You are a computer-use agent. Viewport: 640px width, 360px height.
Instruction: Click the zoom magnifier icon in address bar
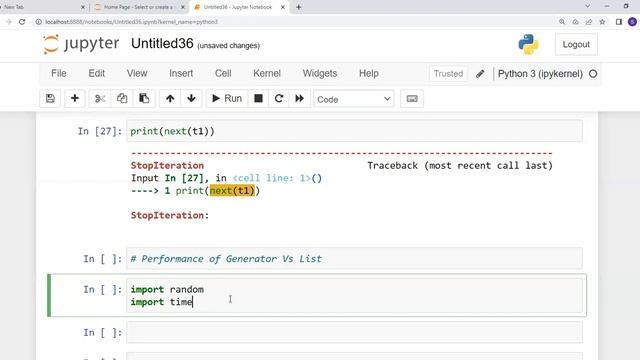pos(562,22)
